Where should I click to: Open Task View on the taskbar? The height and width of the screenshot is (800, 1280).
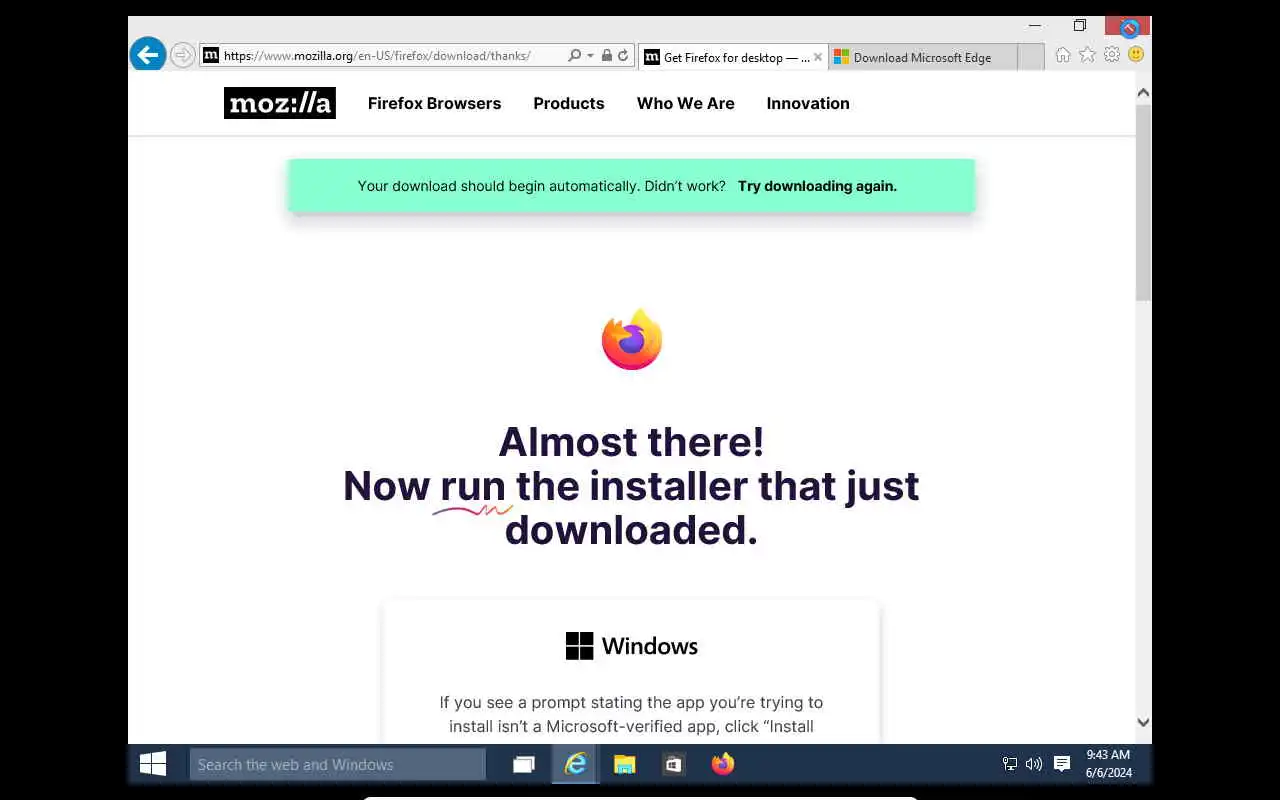pos(524,765)
